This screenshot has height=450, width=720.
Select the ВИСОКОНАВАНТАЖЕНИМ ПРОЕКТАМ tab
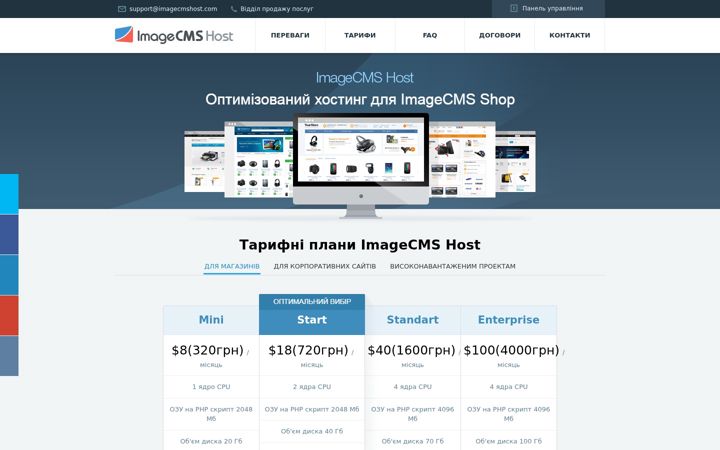[453, 266]
